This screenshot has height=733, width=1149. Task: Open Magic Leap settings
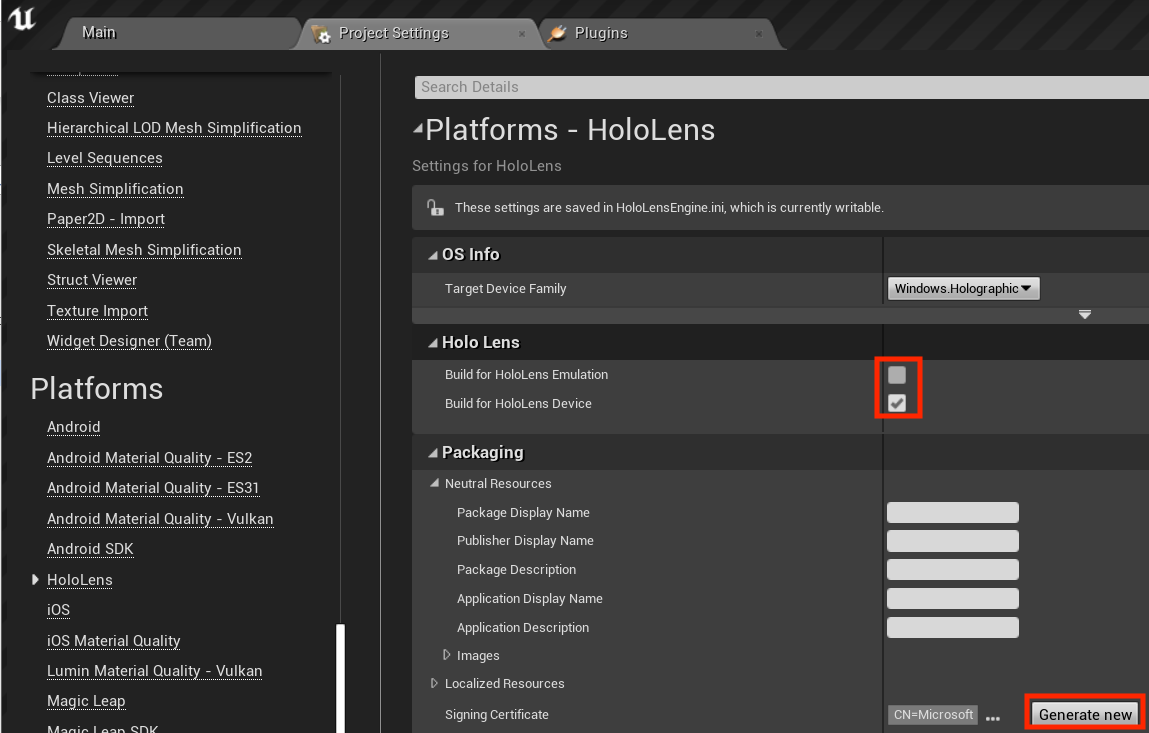click(86, 701)
